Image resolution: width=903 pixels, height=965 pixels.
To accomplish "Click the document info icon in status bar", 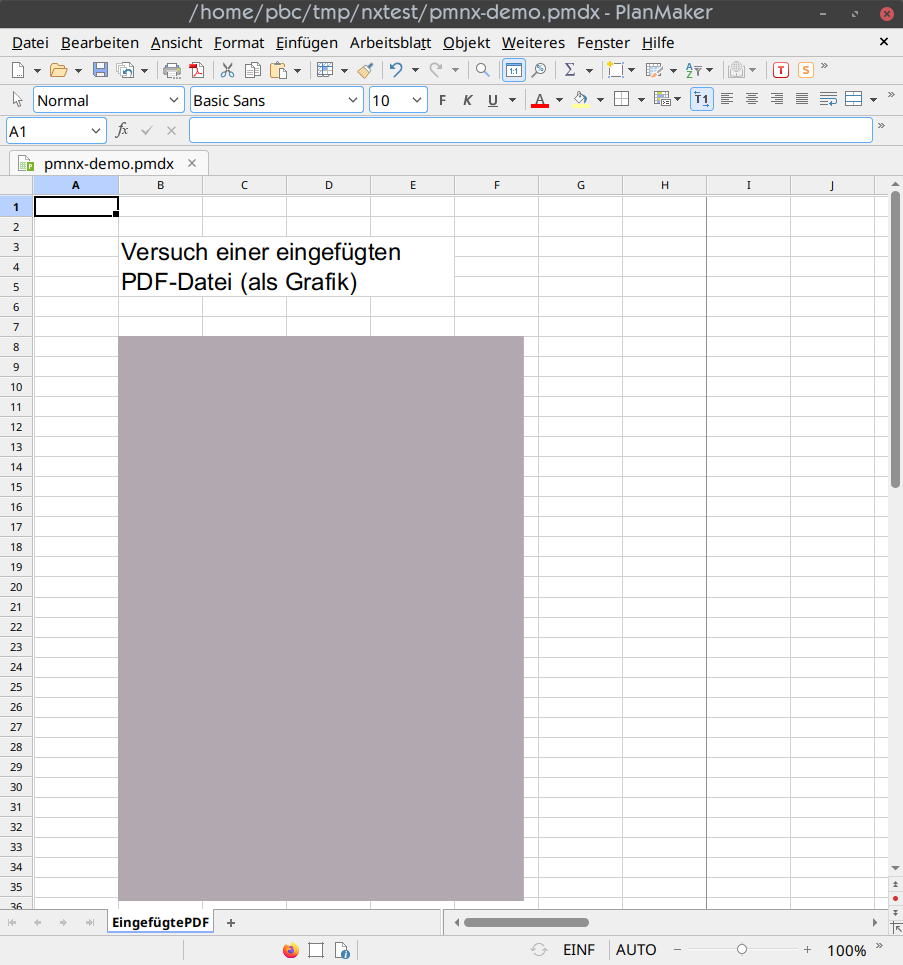I will click(342, 950).
